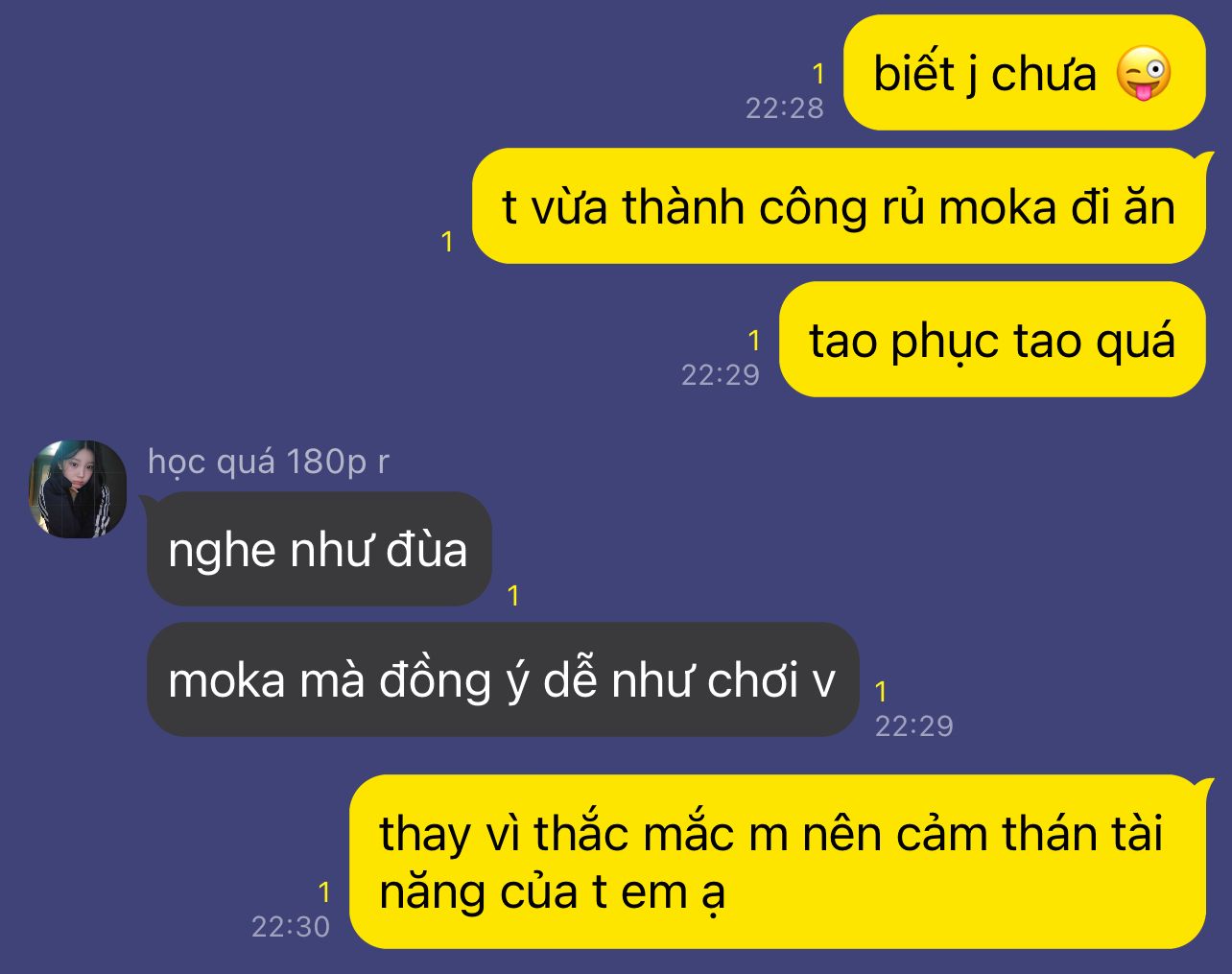Viewport: 1232px width, 974px height.
Task: Click the "moka mà đồng ý dễ" message
Action: [503, 680]
